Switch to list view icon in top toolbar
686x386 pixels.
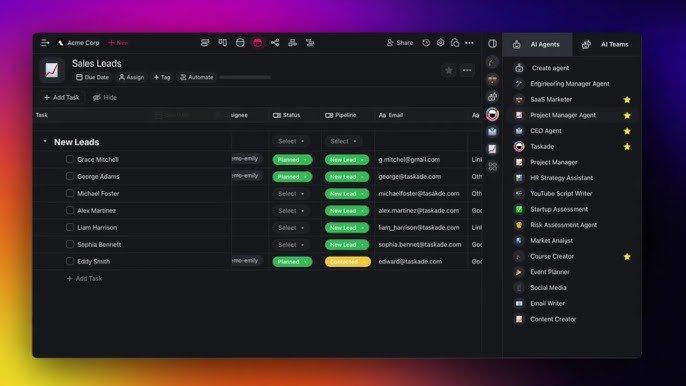[x=205, y=43]
